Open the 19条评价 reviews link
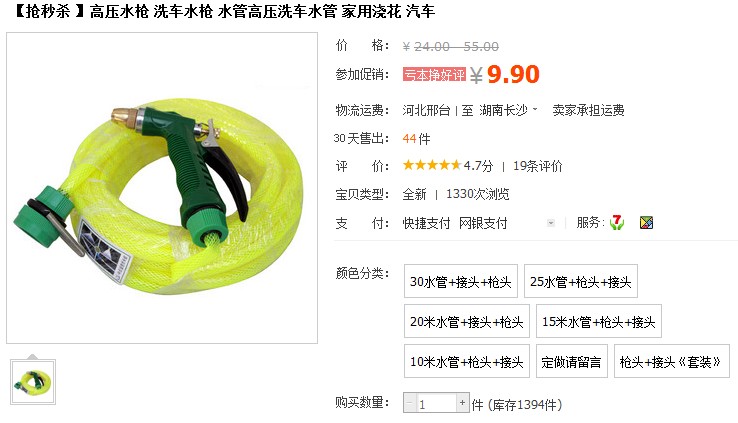This screenshot has height=423, width=738. coord(537,166)
